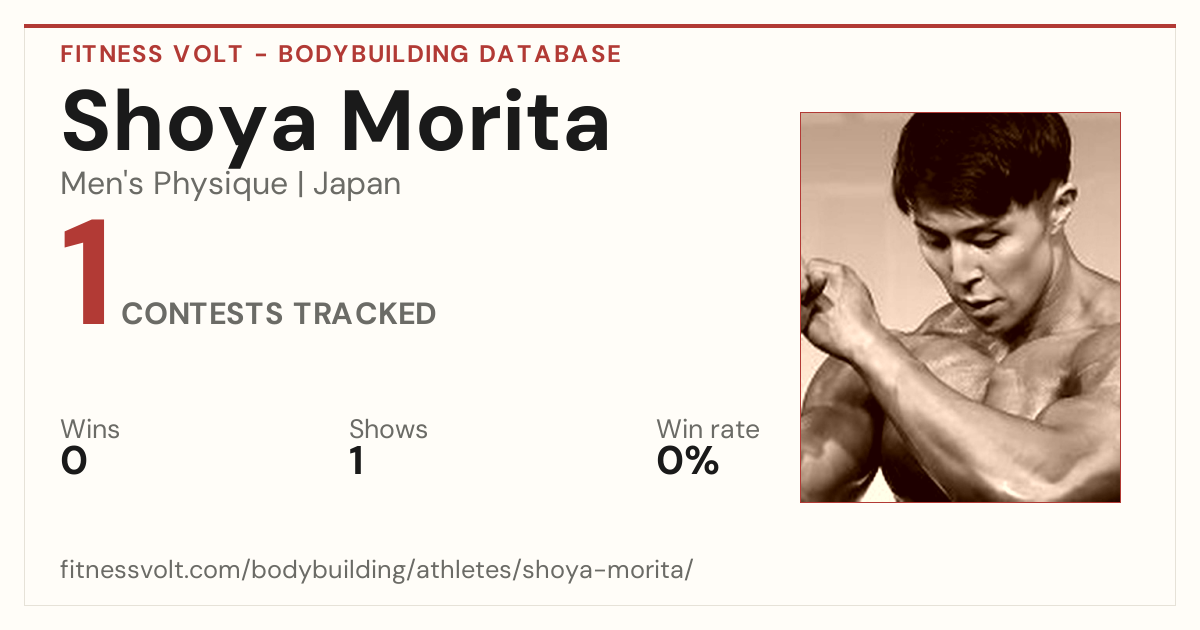Click the Wins value 0

point(74,461)
